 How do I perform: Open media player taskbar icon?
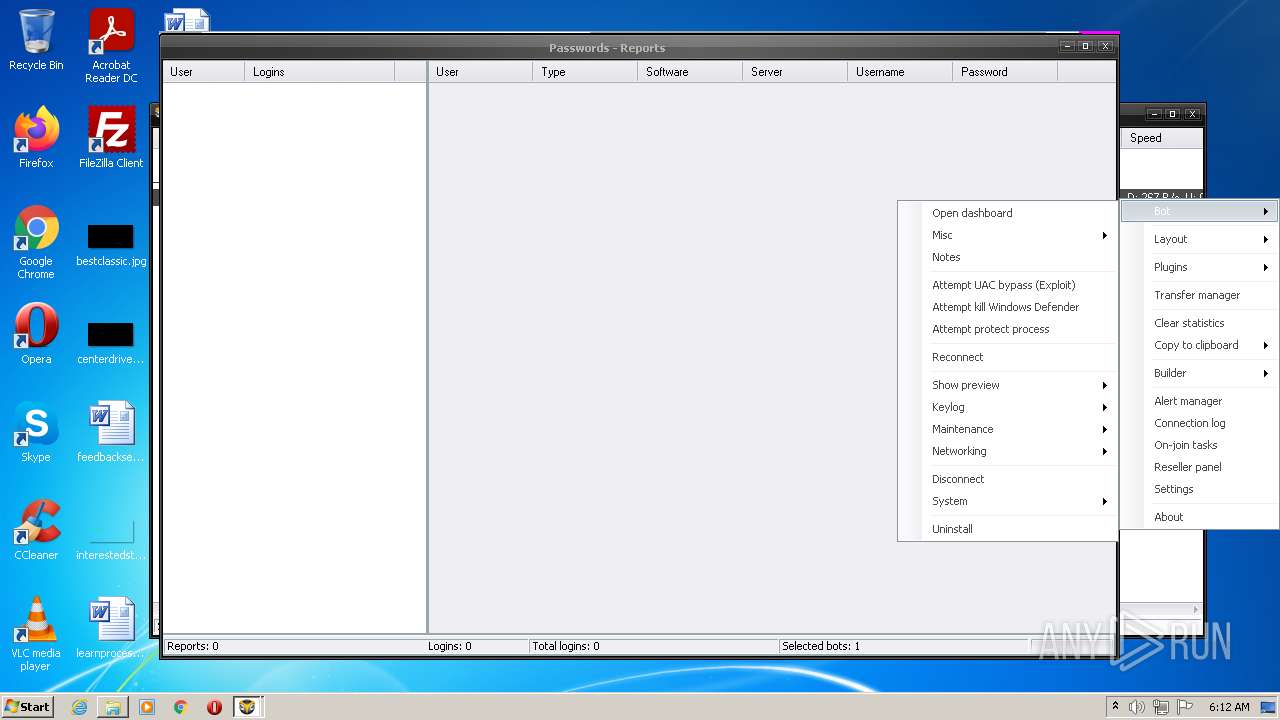point(147,707)
